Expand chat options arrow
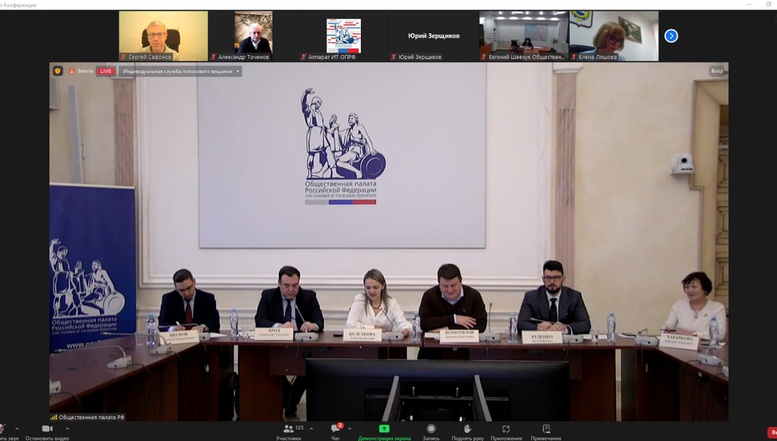Viewport: 777px width, 441px height. click(349, 429)
